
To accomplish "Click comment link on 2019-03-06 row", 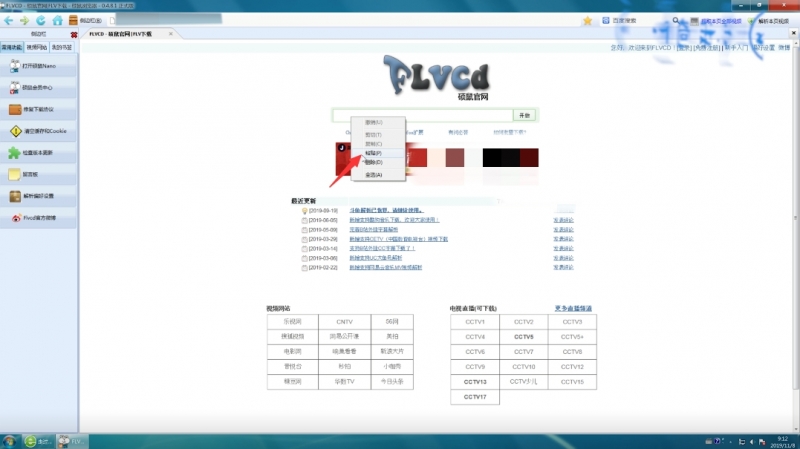I will 563,258.
